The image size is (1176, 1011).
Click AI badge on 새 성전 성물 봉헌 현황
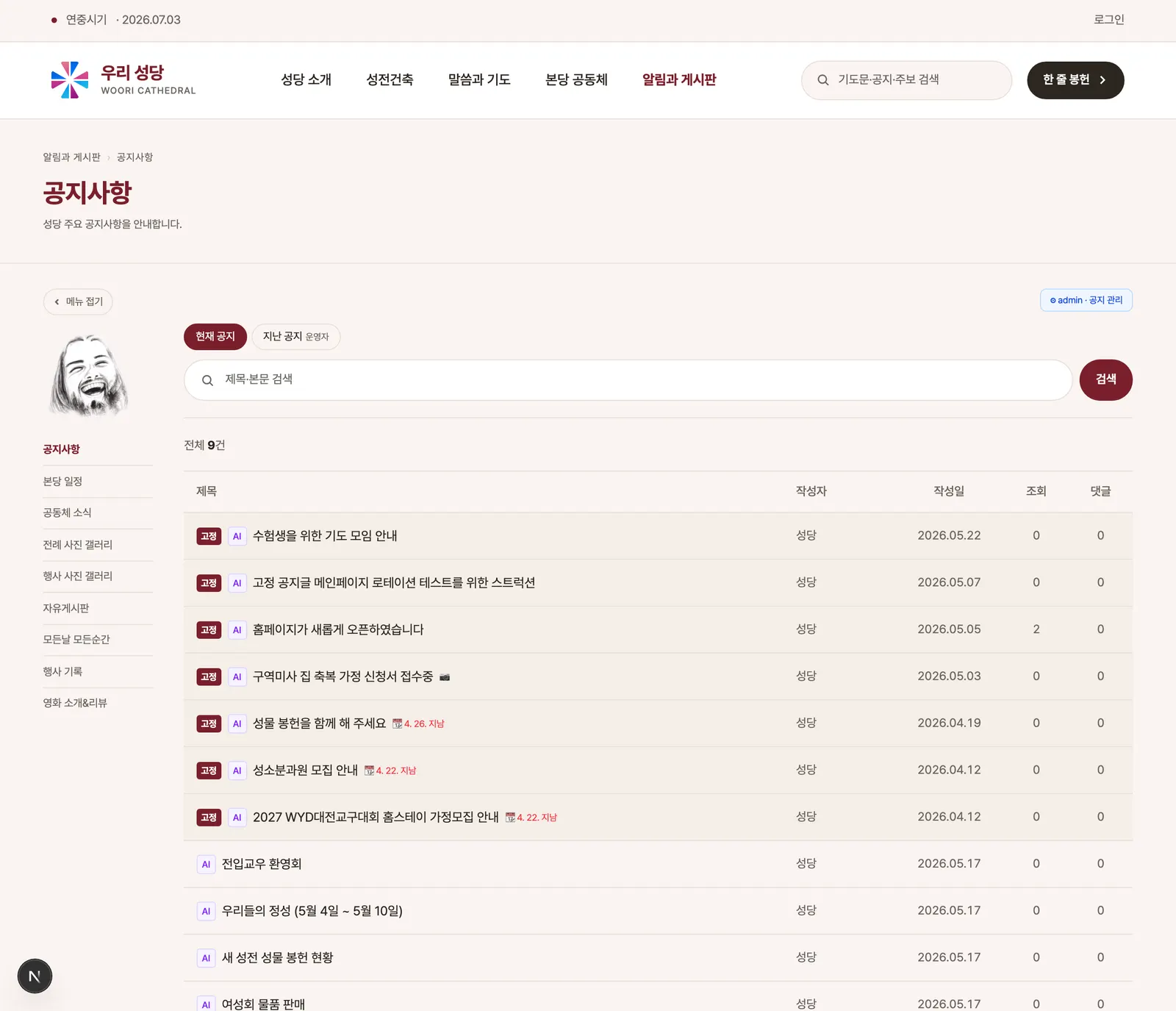point(206,958)
